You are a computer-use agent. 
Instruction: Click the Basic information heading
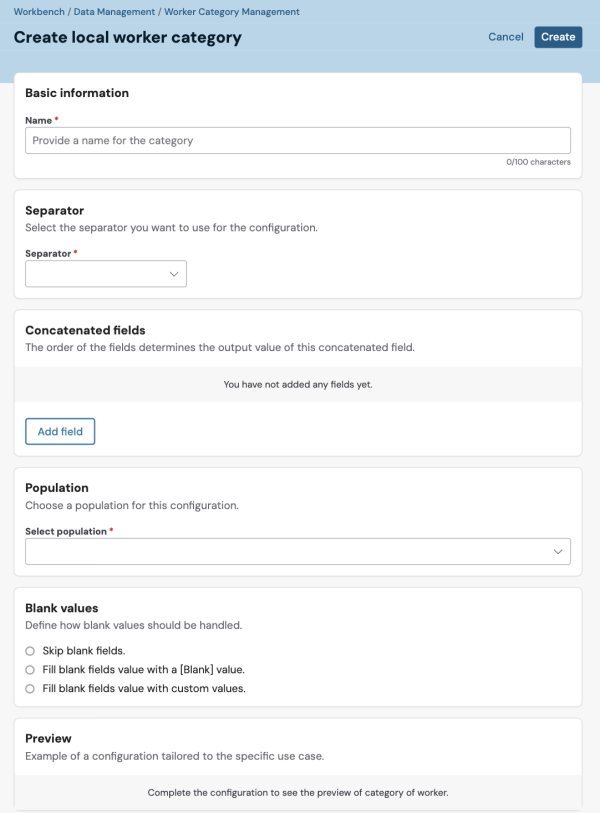pos(77,93)
